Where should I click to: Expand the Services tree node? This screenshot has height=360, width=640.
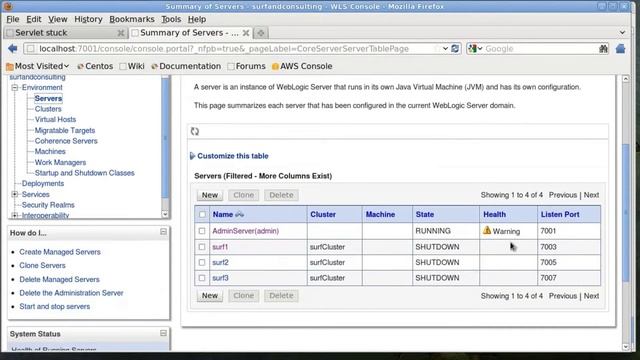click(15, 194)
